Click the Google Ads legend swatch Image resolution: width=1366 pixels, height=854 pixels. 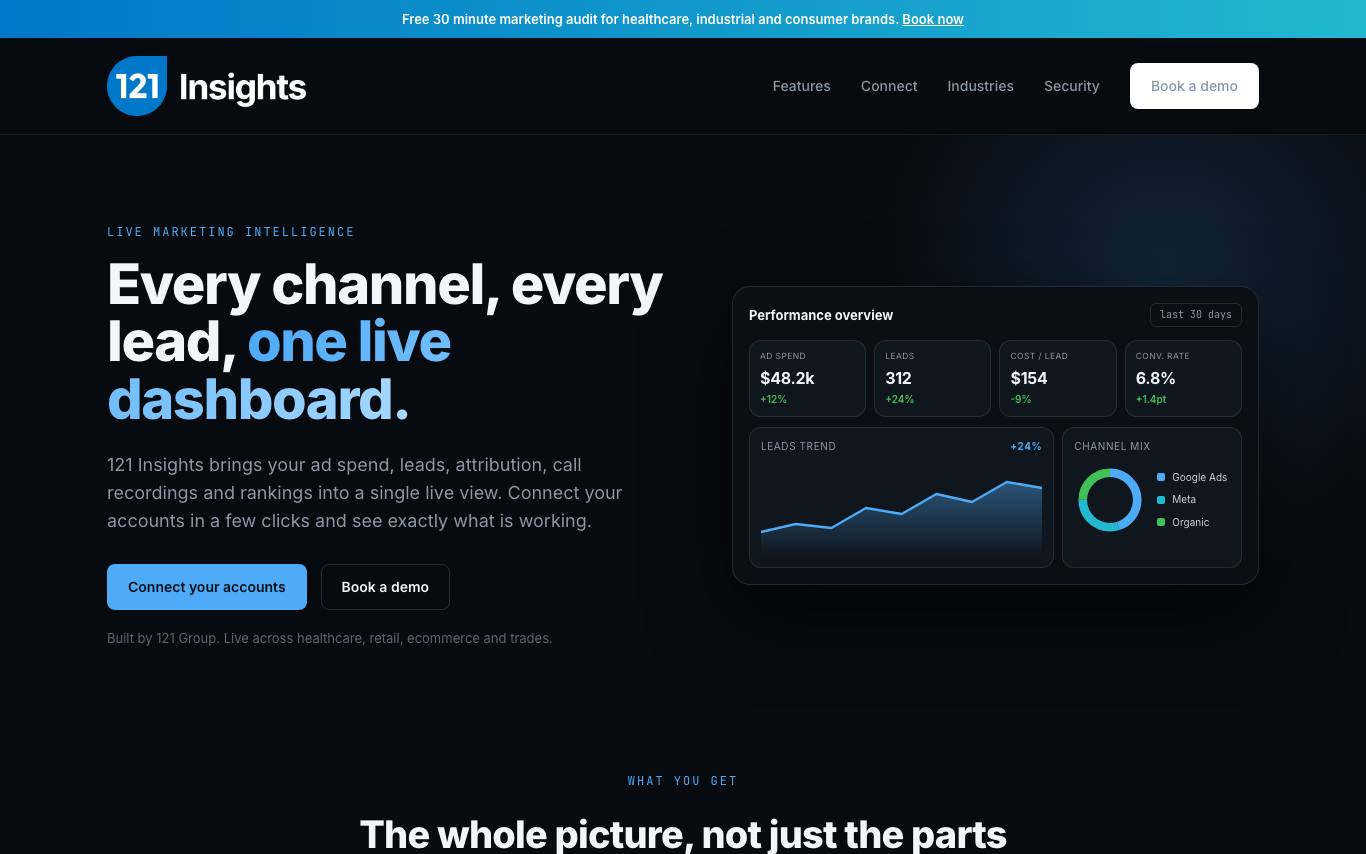coord(1161,477)
